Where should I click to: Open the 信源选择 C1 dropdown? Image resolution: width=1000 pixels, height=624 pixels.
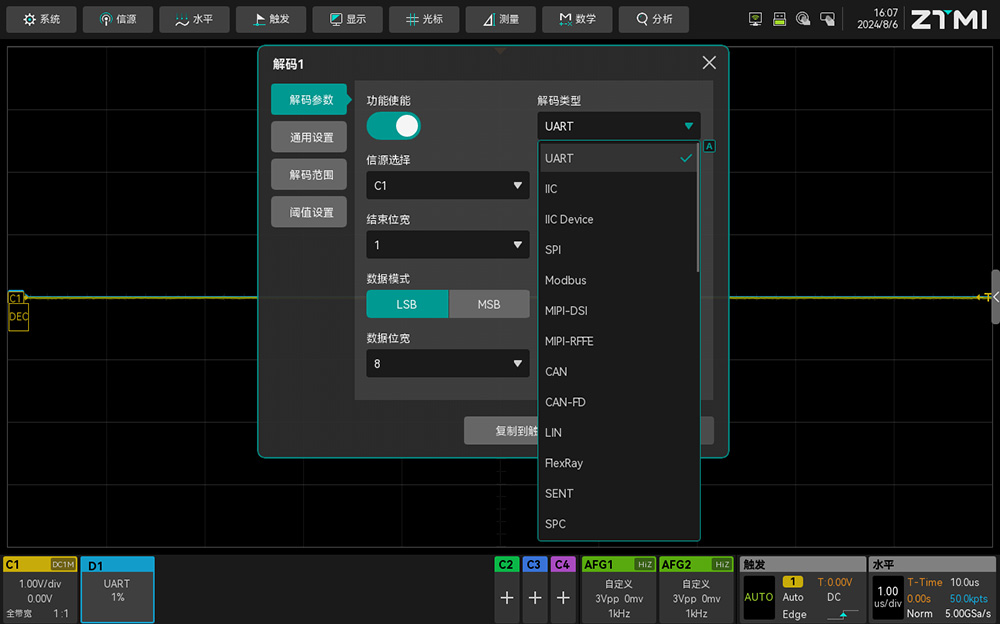(x=447, y=186)
